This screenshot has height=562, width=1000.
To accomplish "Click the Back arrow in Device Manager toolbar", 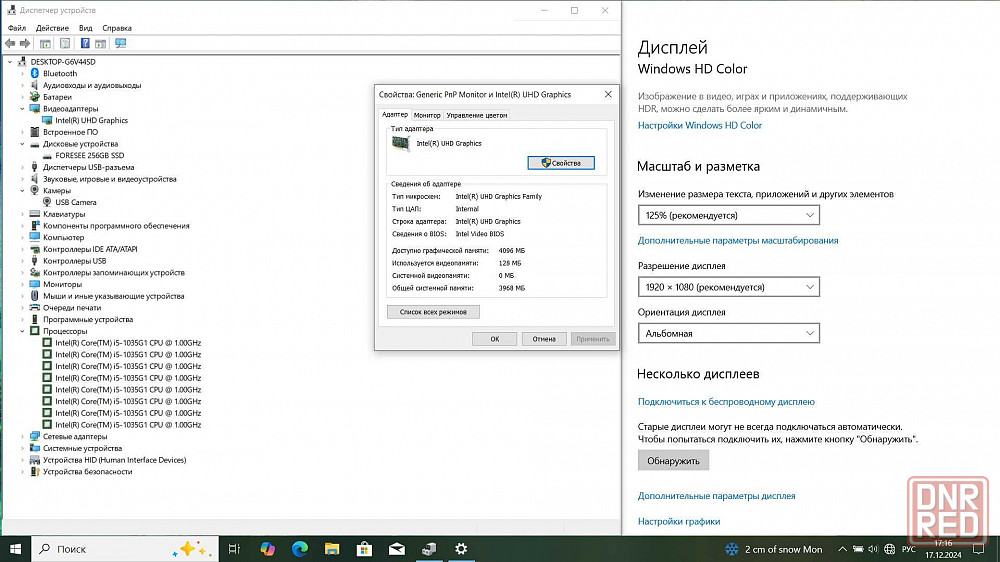I will [x=10, y=43].
